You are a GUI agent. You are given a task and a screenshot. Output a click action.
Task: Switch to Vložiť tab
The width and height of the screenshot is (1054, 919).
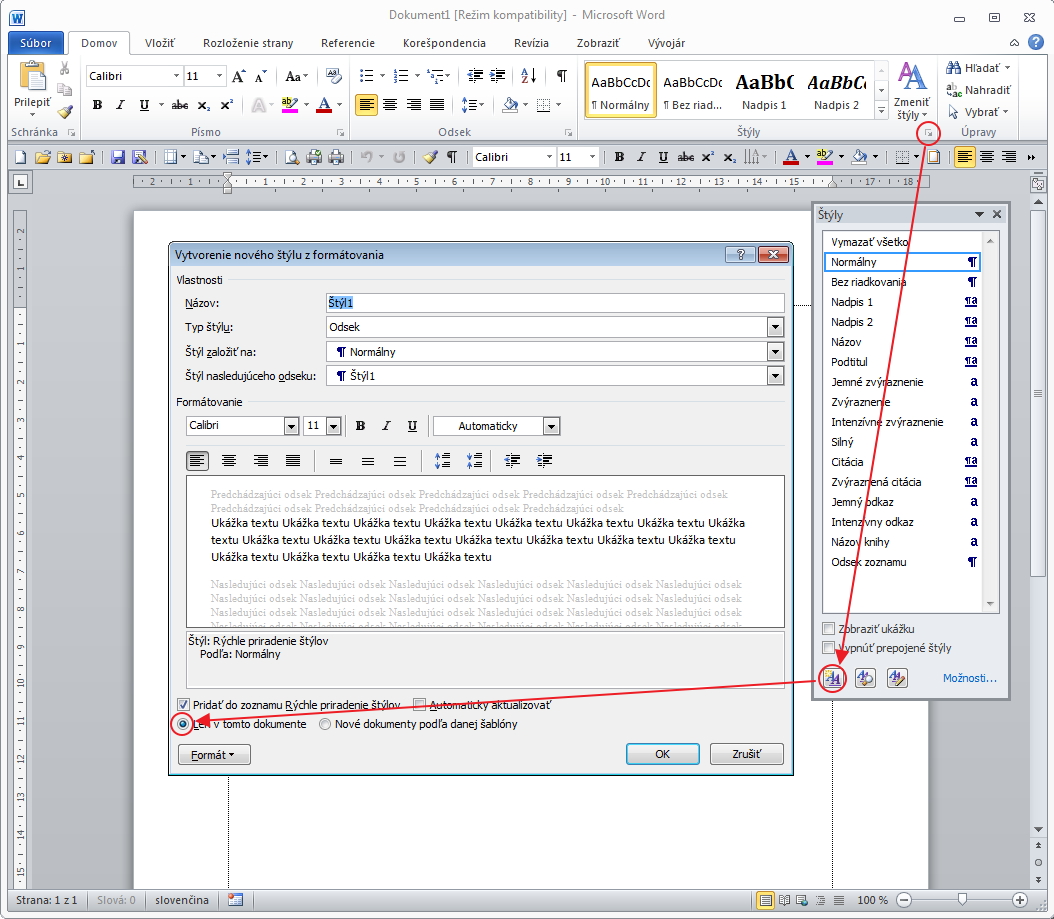pos(159,43)
